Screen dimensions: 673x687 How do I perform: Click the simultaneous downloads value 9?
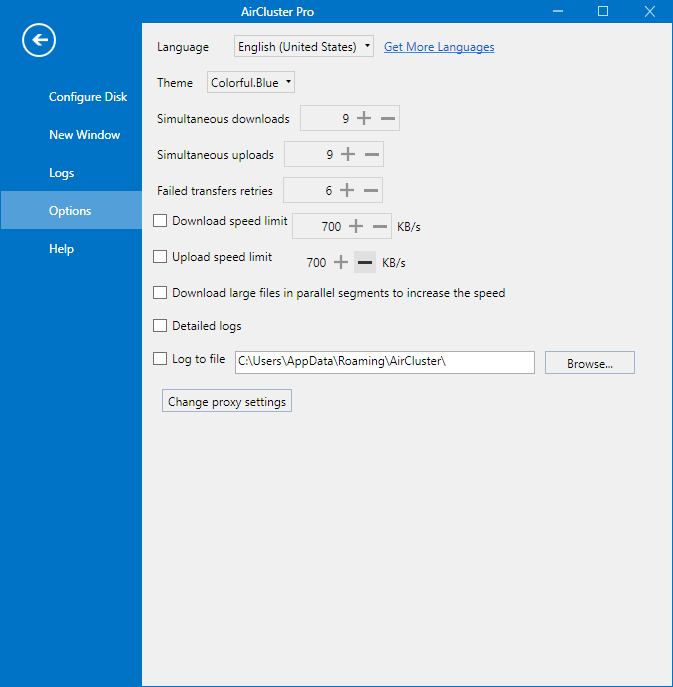(346, 118)
